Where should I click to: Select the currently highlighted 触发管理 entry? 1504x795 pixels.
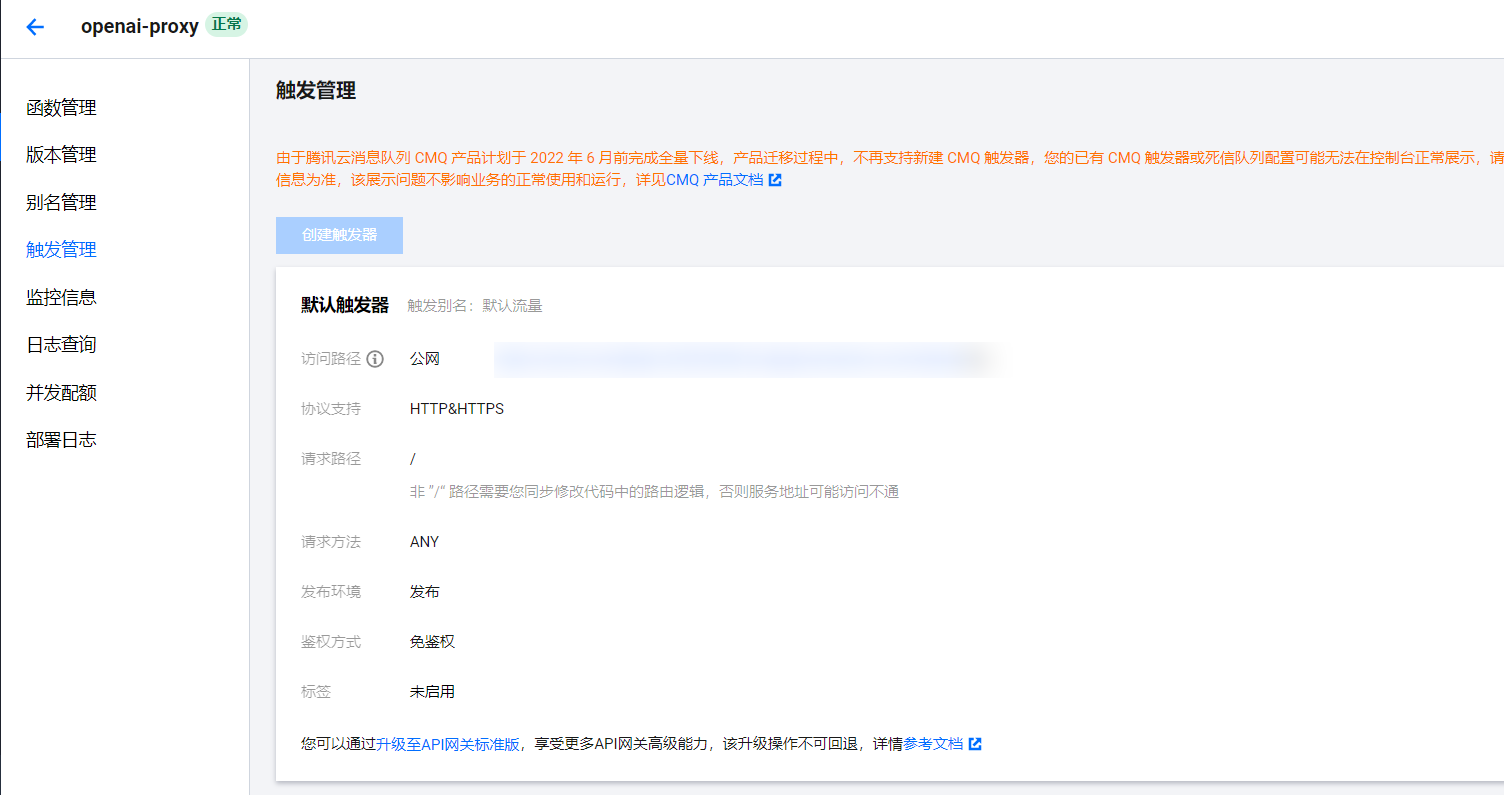point(61,249)
